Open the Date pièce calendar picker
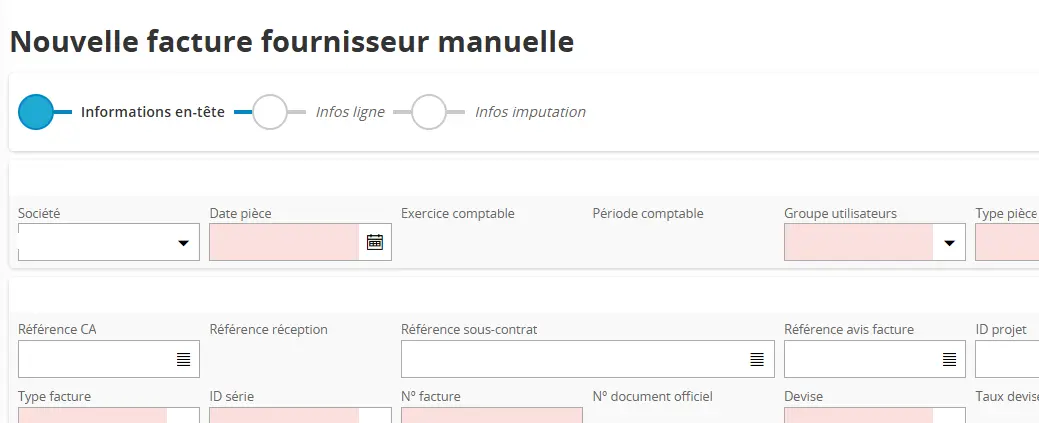Screen dimensions: 1039x423 coord(375,242)
